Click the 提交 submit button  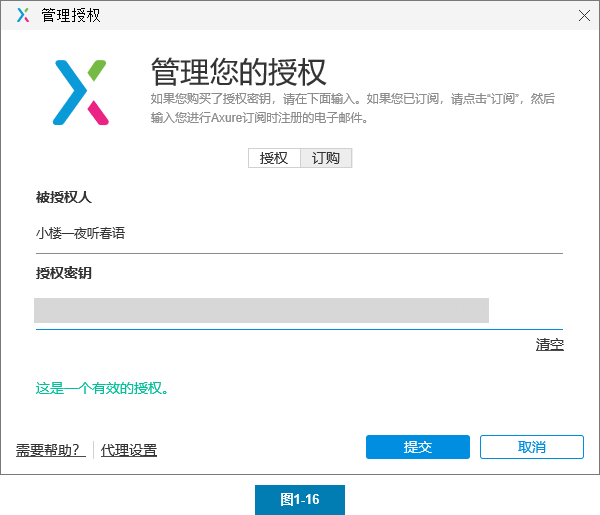(418, 447)
